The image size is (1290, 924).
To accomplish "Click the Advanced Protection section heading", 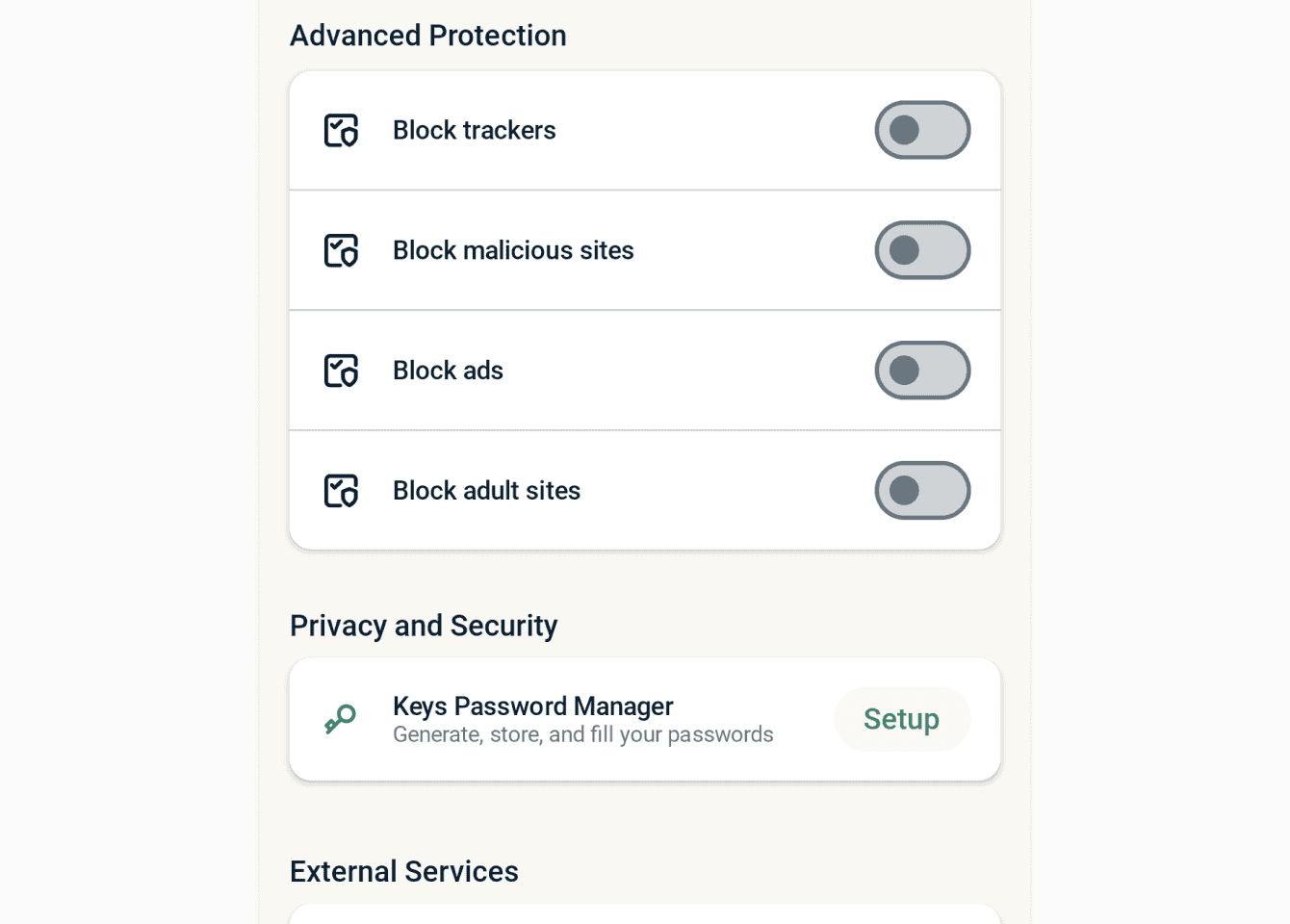I will [x=427, y=36].
